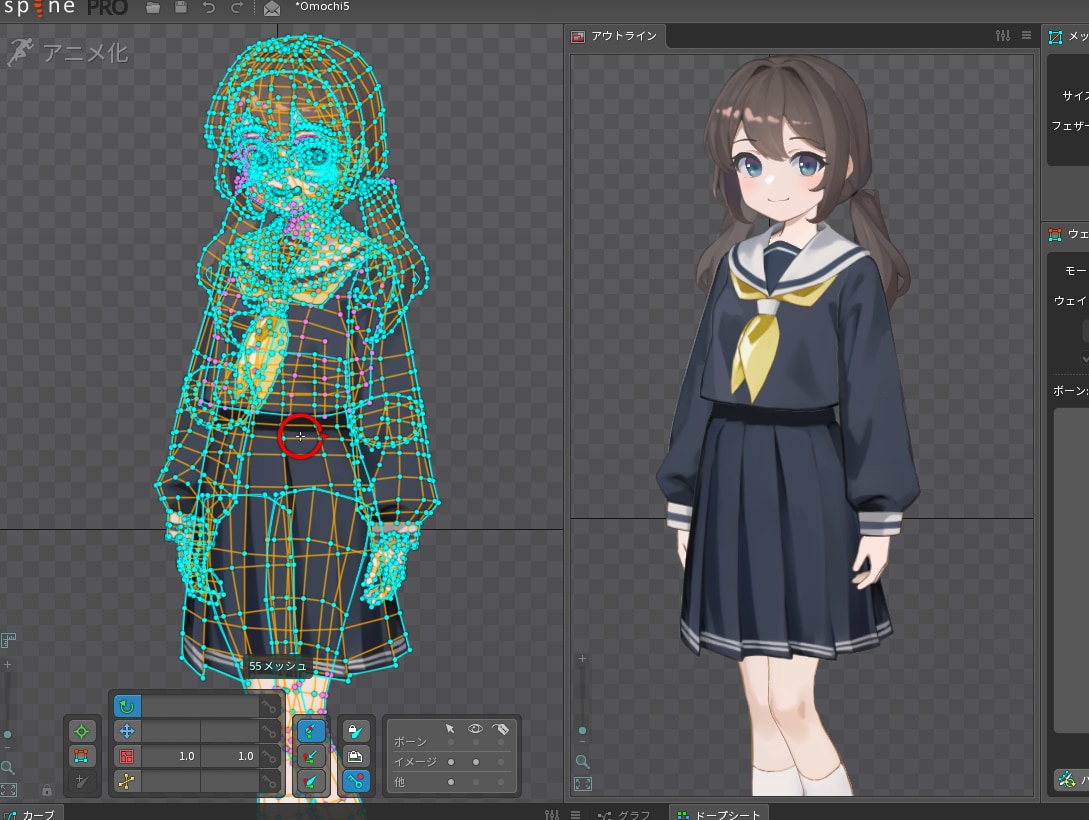
Task: Toggle イメージ selectable dot
Action: (451, 762)
